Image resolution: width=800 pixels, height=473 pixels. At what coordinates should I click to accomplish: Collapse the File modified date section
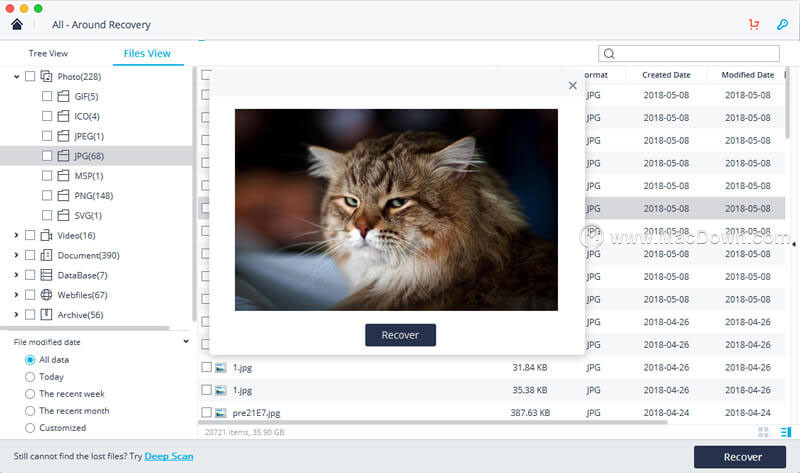coord(186,341)
